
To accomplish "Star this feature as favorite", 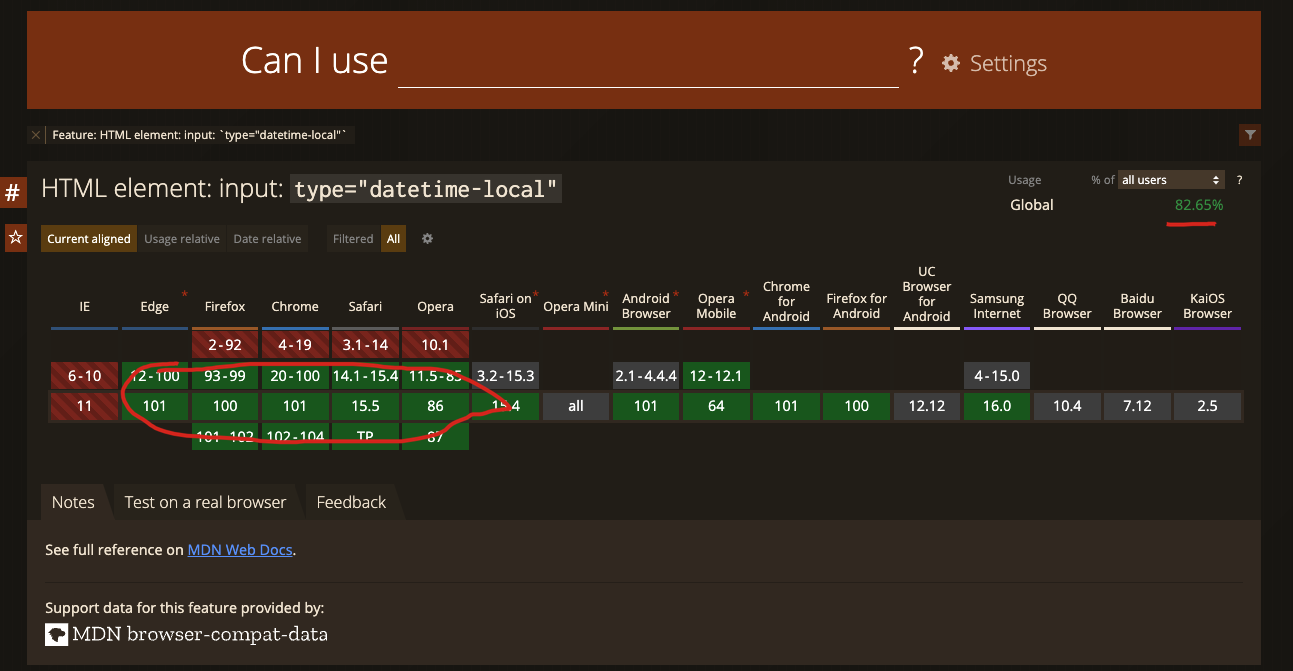I will click(15, 238).
